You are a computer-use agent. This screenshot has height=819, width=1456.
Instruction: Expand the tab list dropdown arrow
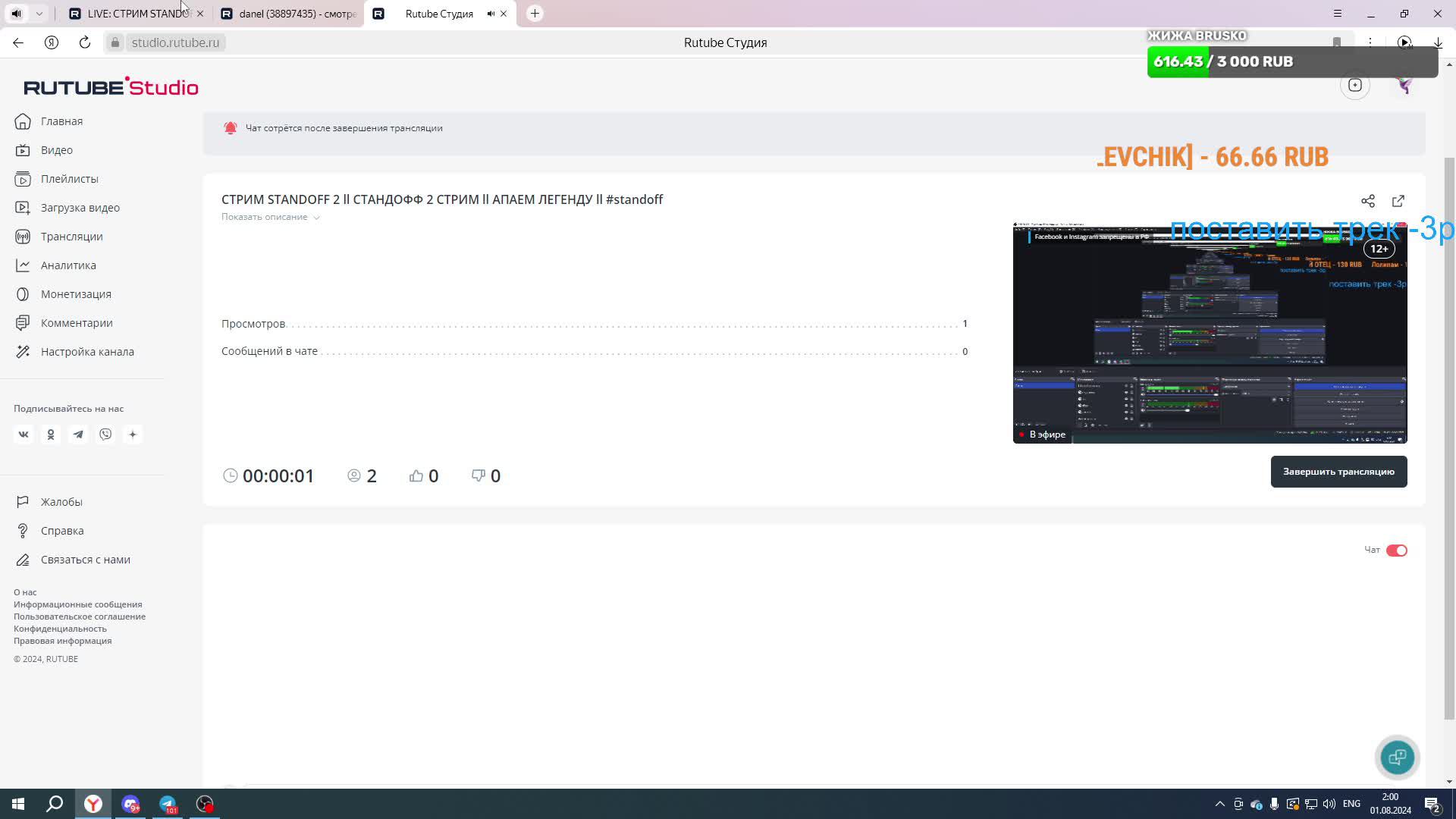tap(39, 14)
